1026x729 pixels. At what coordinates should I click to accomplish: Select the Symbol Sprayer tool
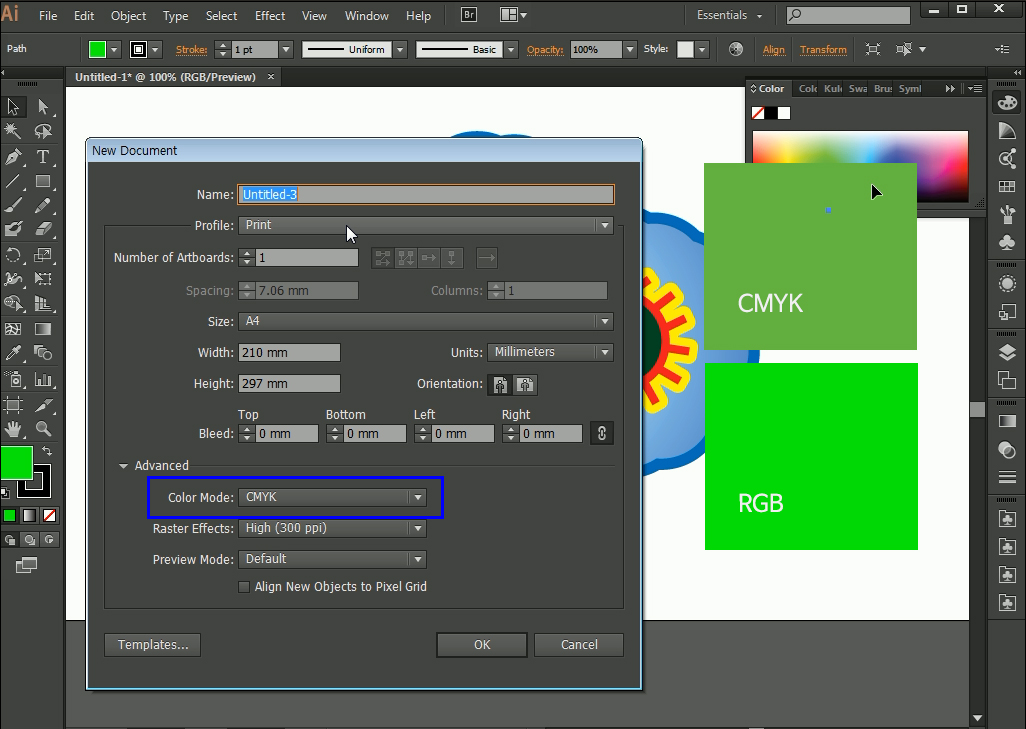click(13, 380)
